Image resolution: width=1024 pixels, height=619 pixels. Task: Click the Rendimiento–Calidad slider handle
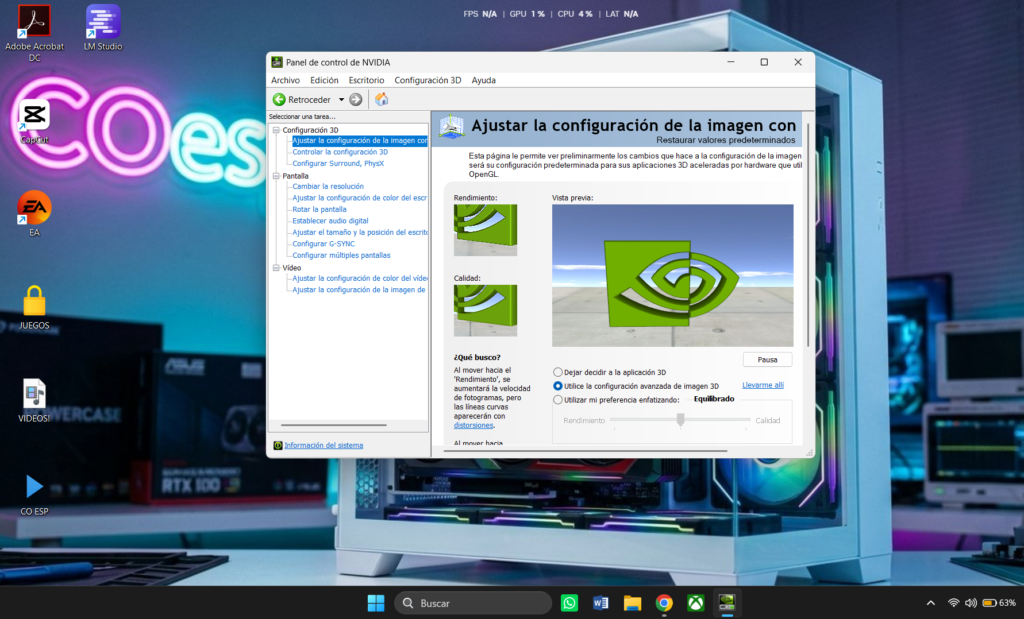(x=680, y=420)
